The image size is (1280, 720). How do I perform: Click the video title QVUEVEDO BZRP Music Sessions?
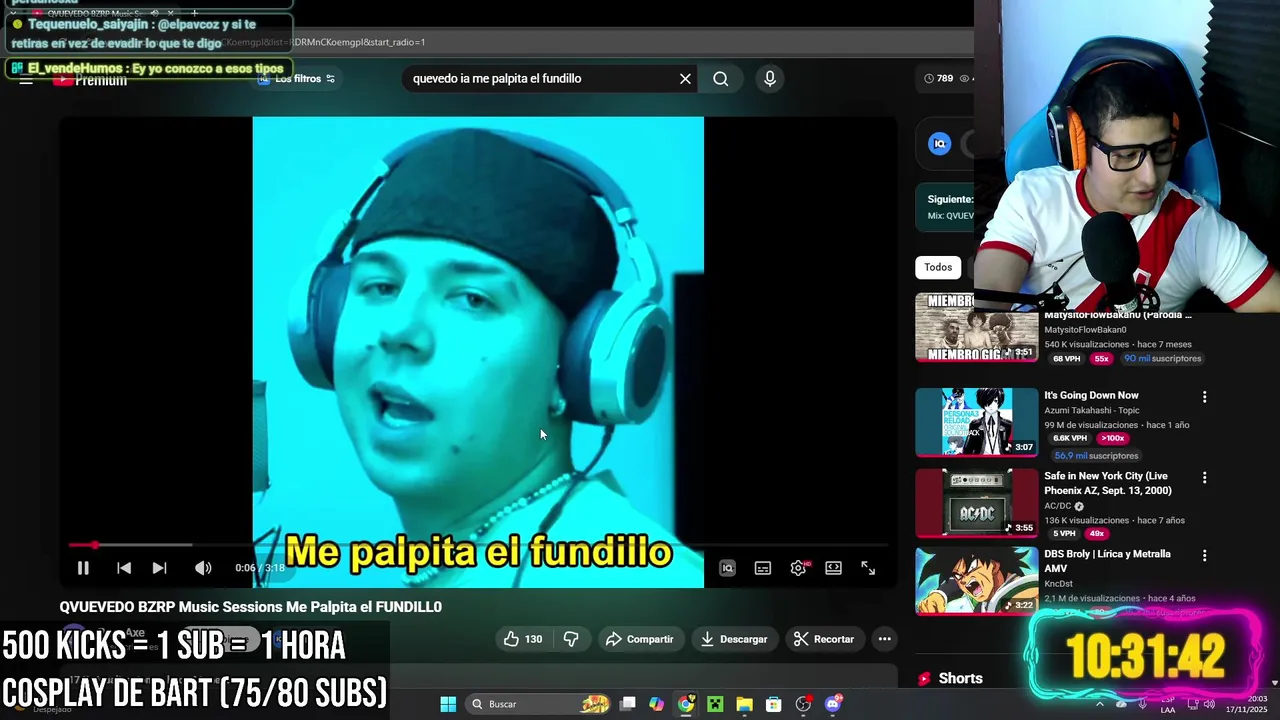coord(250,607)
